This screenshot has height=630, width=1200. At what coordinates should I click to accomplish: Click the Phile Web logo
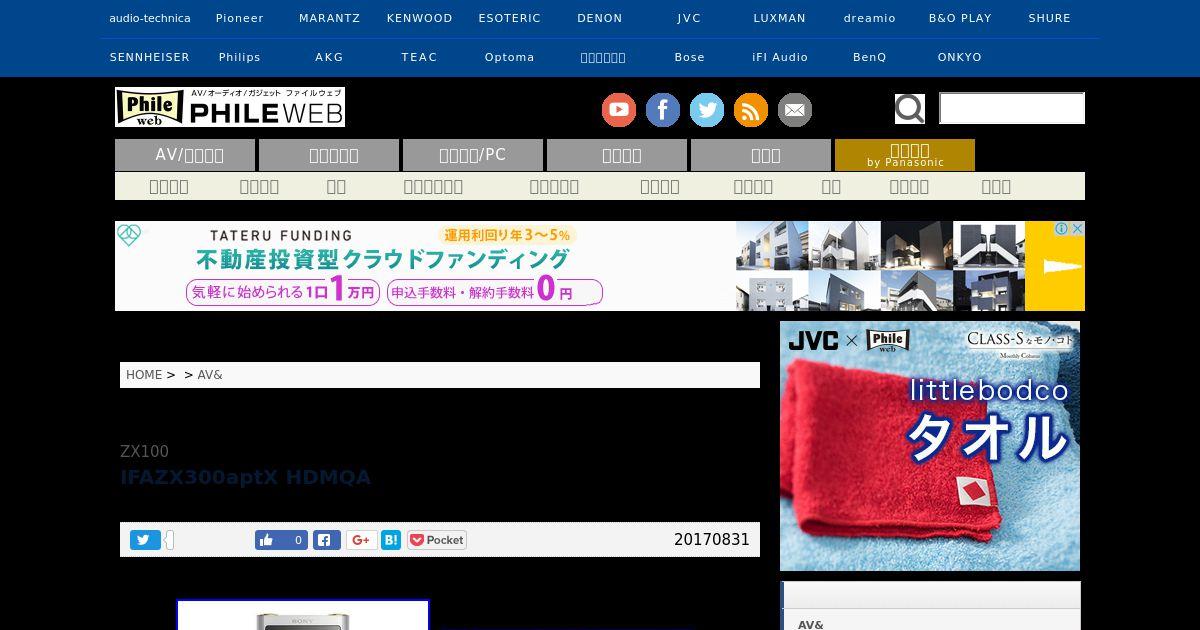[230, 107]
